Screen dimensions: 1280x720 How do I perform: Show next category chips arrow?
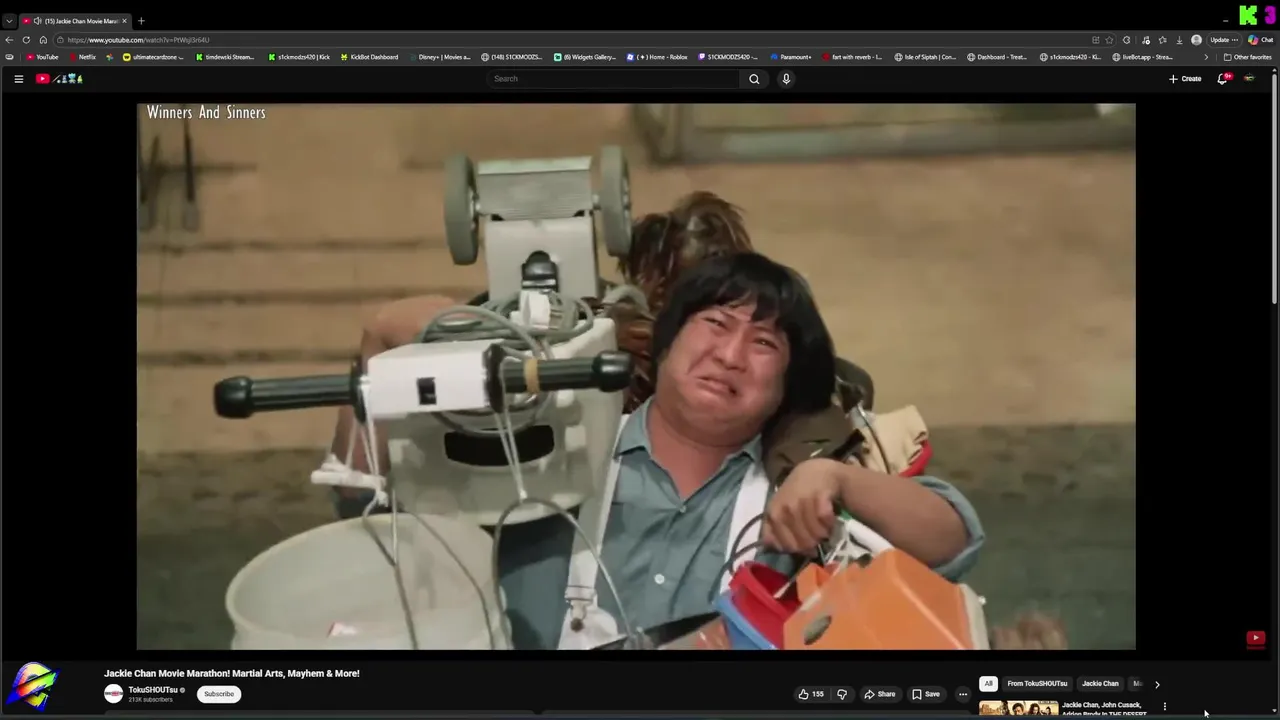click(x=1157, y=684)
